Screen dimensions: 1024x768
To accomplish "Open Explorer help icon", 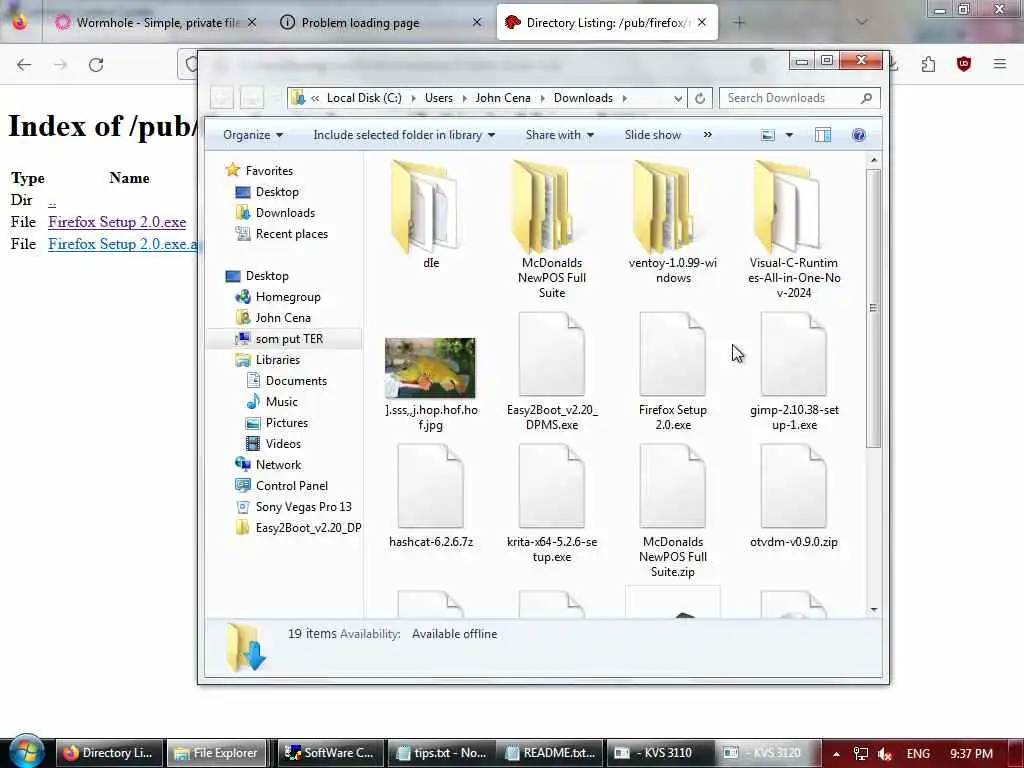I will 859,135.
